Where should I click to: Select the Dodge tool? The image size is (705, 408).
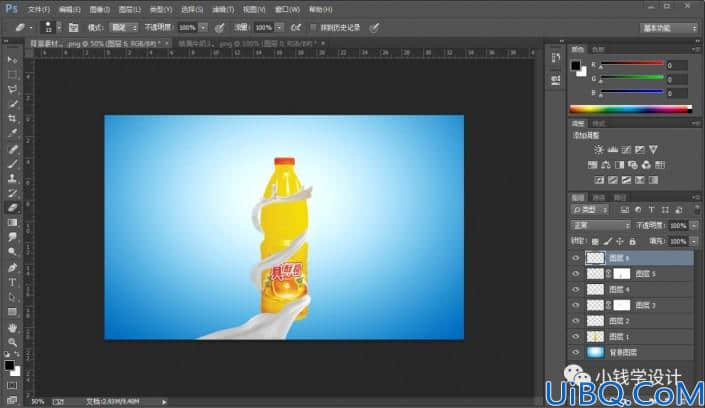coord(12,251)
